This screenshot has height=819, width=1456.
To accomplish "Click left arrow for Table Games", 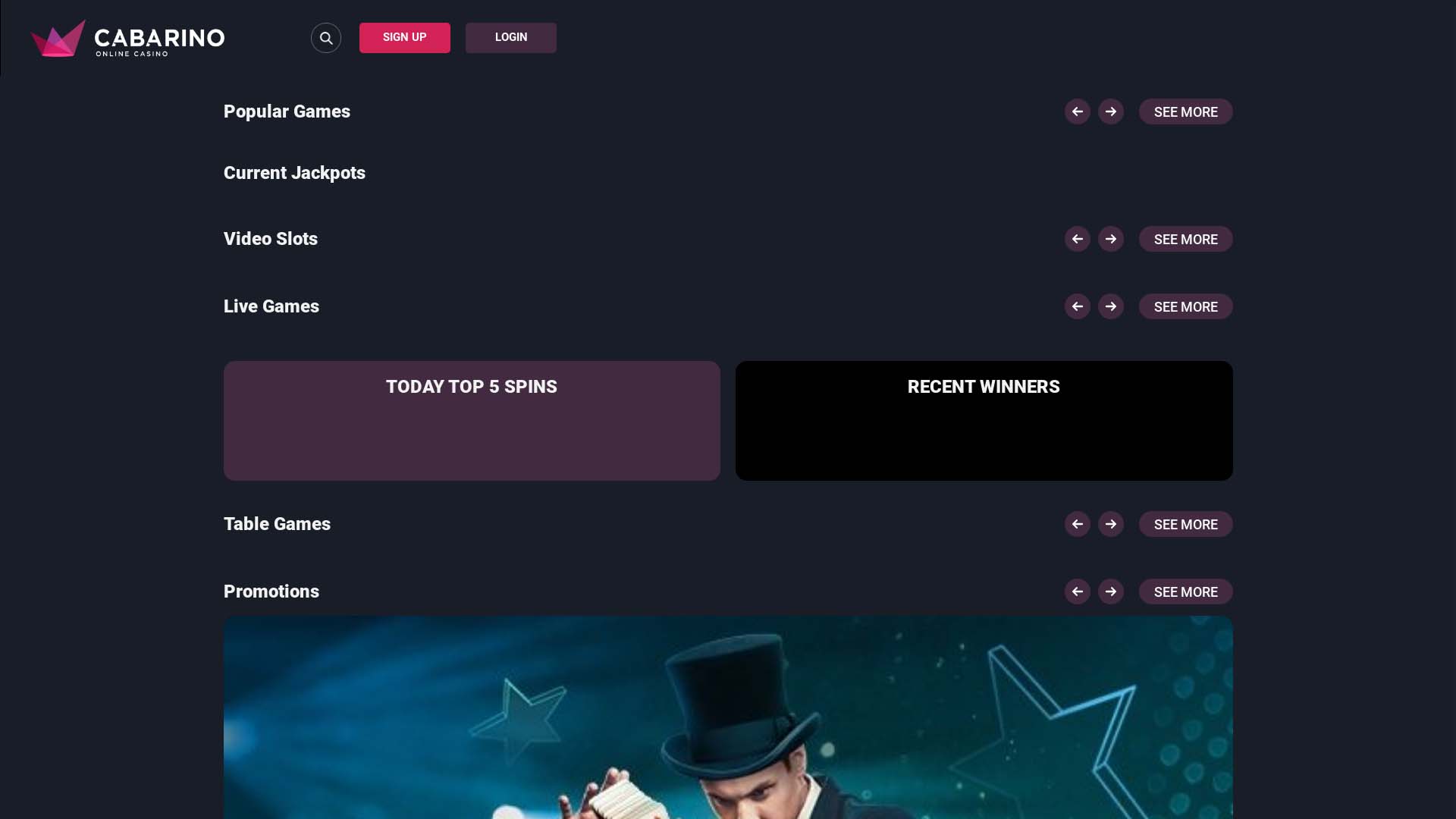I will click(x=1078, y=524).
